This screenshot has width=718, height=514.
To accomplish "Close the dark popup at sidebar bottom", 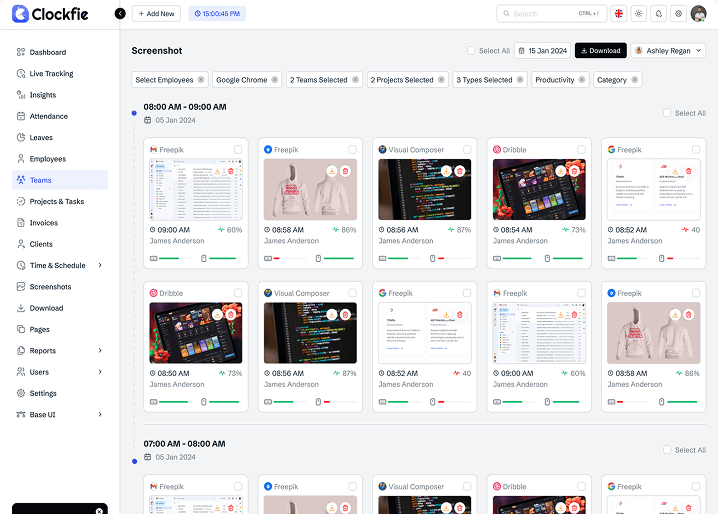I will (99, 511).
